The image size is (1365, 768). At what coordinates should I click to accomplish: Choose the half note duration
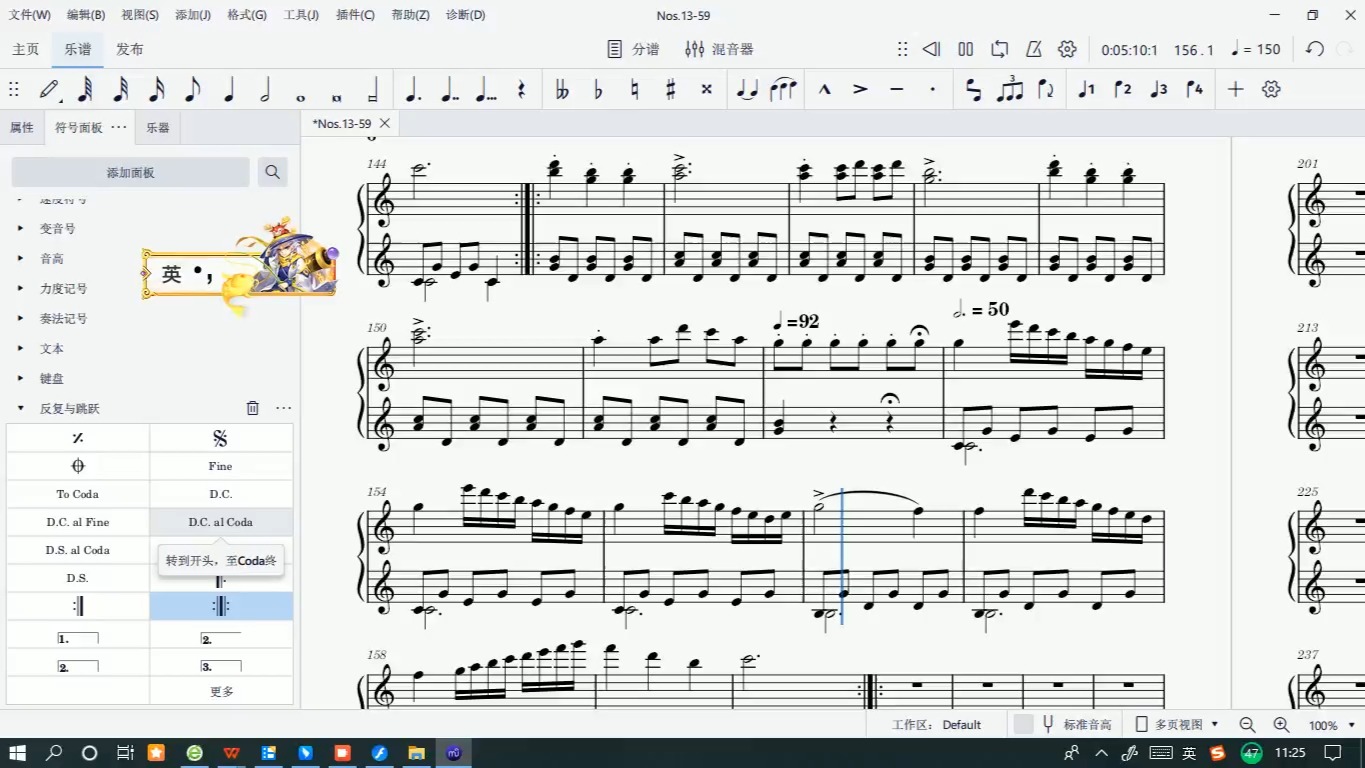pyautogui.click(x=265, y=89)
